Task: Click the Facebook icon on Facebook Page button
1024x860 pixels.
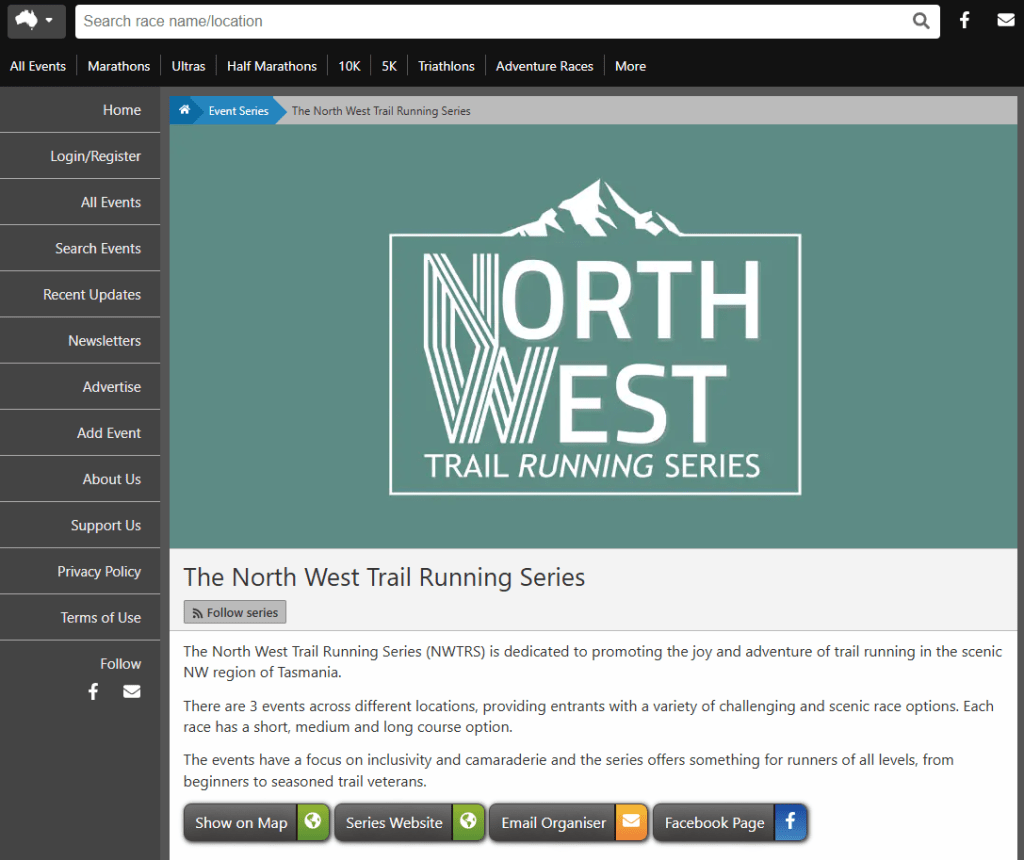Action: 789,822
